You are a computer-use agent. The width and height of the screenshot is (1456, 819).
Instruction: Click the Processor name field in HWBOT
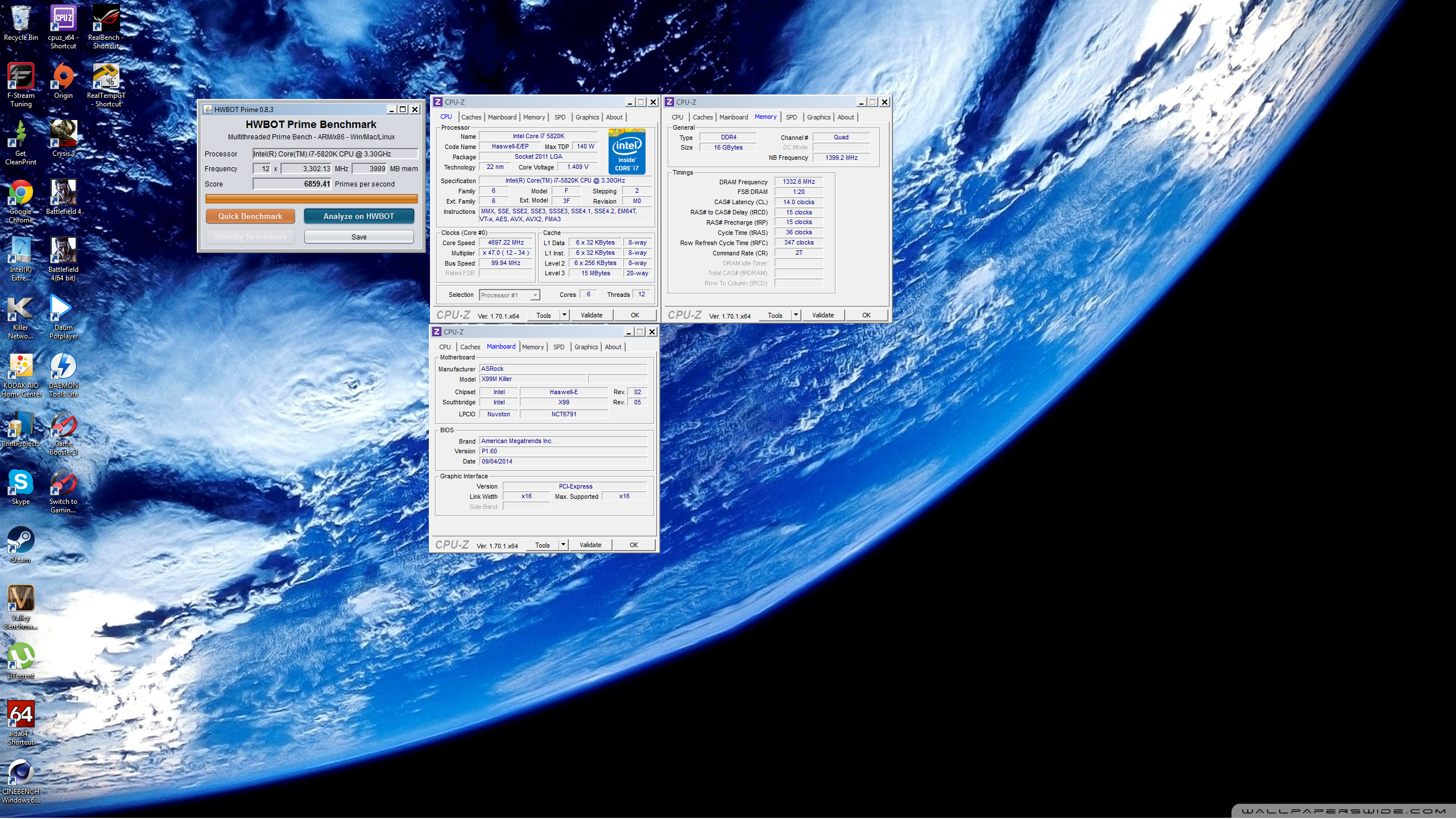[x=335, y=154]
